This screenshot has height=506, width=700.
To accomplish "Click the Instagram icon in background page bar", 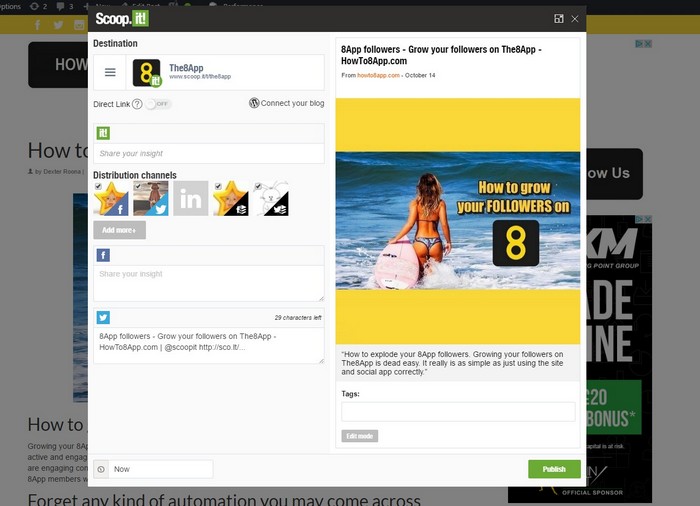I will pos(79,25).
